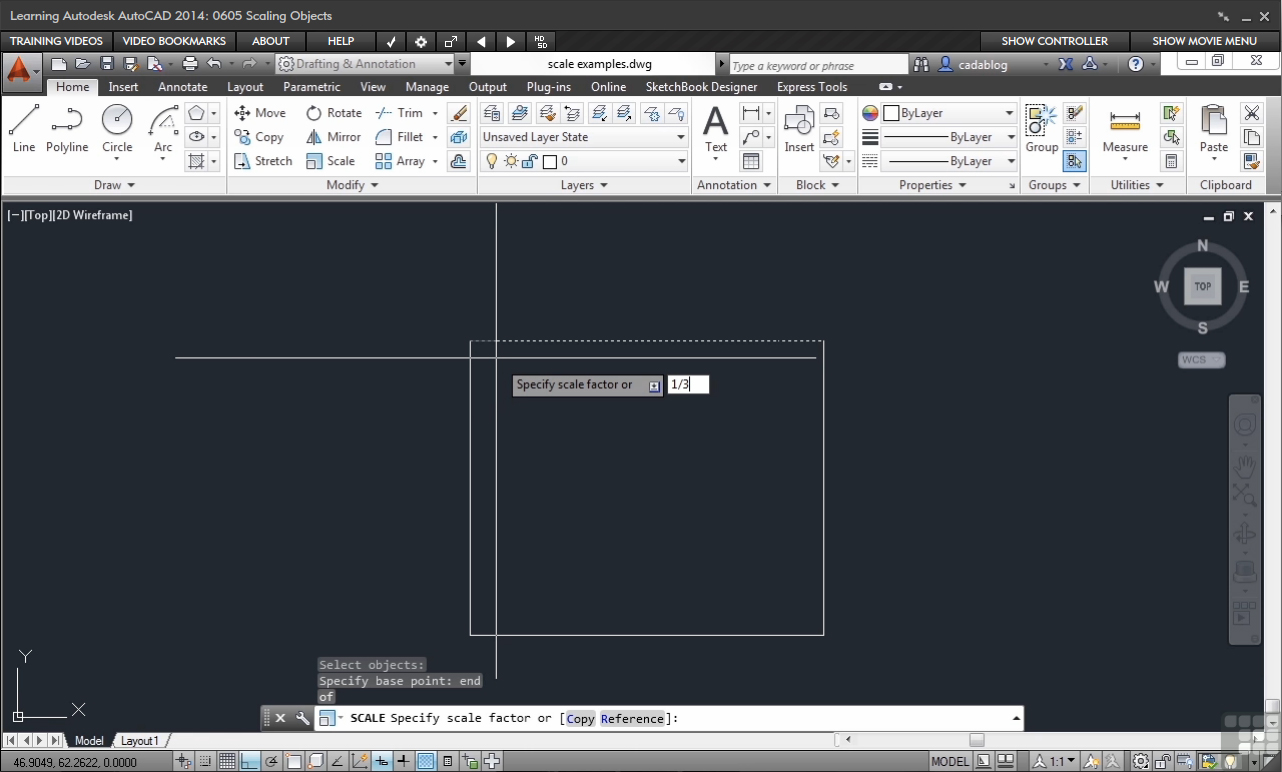Open the Measure utility
The height and width of the screenshot is (772, 1282).
(1125, 130)
